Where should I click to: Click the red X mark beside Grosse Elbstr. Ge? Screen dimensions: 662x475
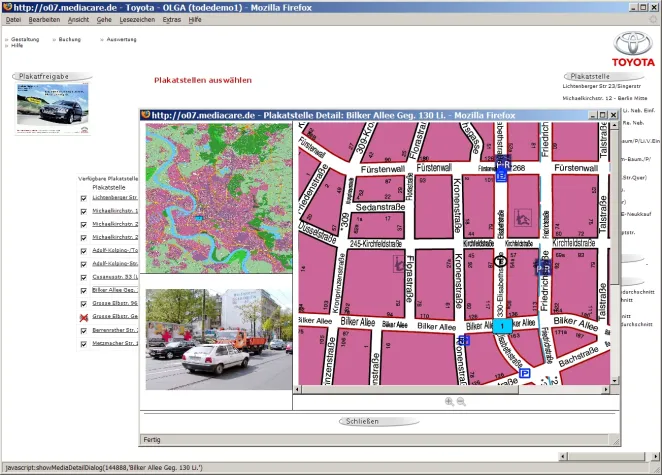pyautogui.click(x=83, y=316)
